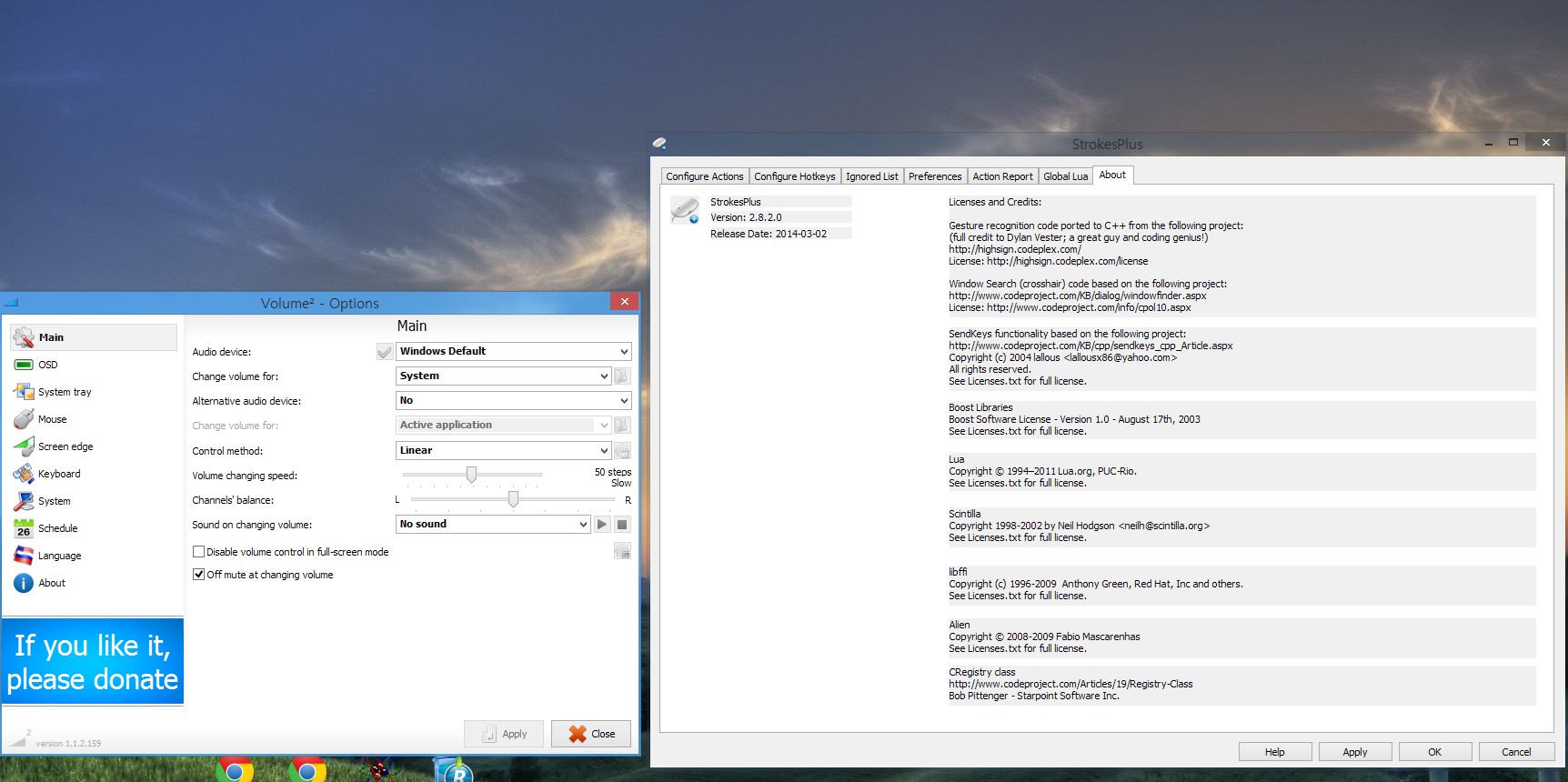This screenshot has height=782, width=1568.
Task: Click the checkmark icon beside Audio device
Action: pos(385,352)
